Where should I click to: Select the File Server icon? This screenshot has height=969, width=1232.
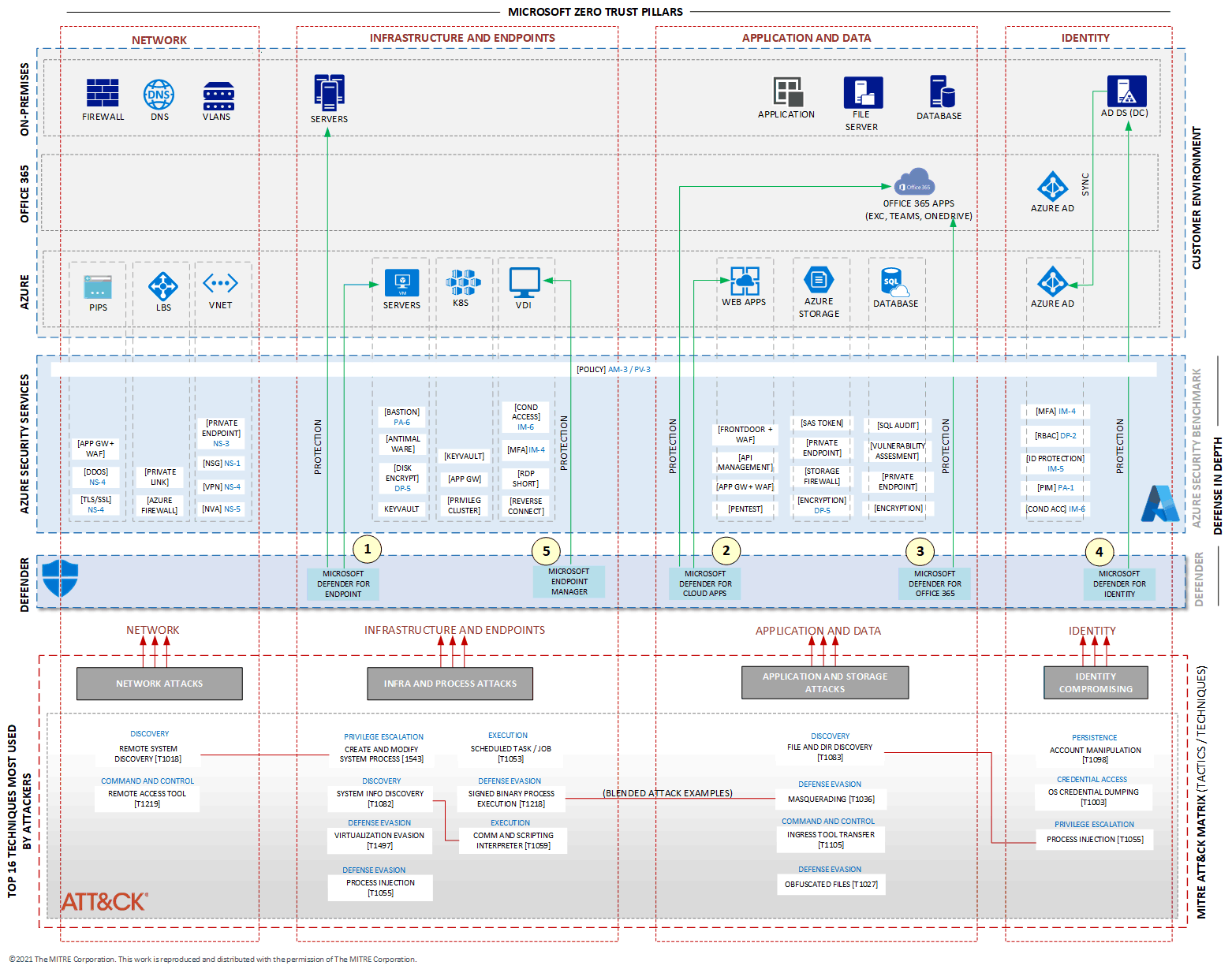863,92
